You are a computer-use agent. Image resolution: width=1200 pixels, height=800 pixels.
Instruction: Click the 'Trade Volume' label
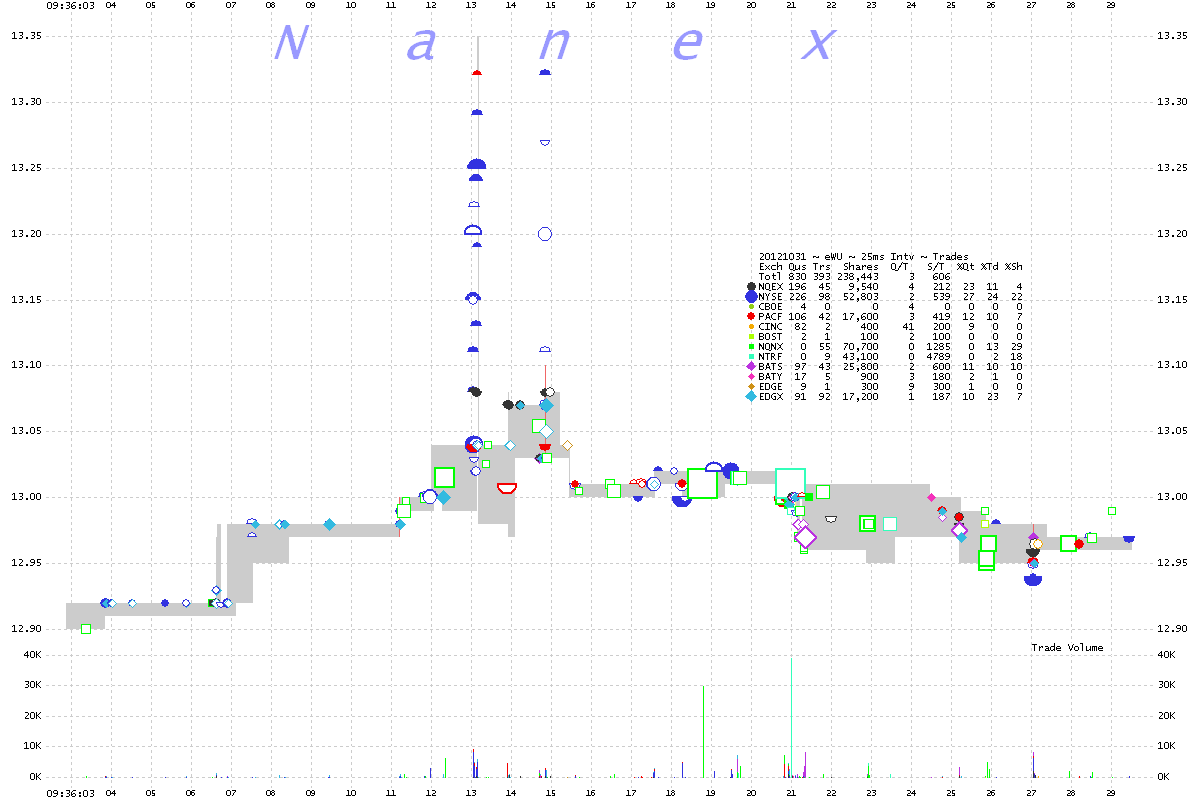pyautogui.click(x=1068, y=648)
